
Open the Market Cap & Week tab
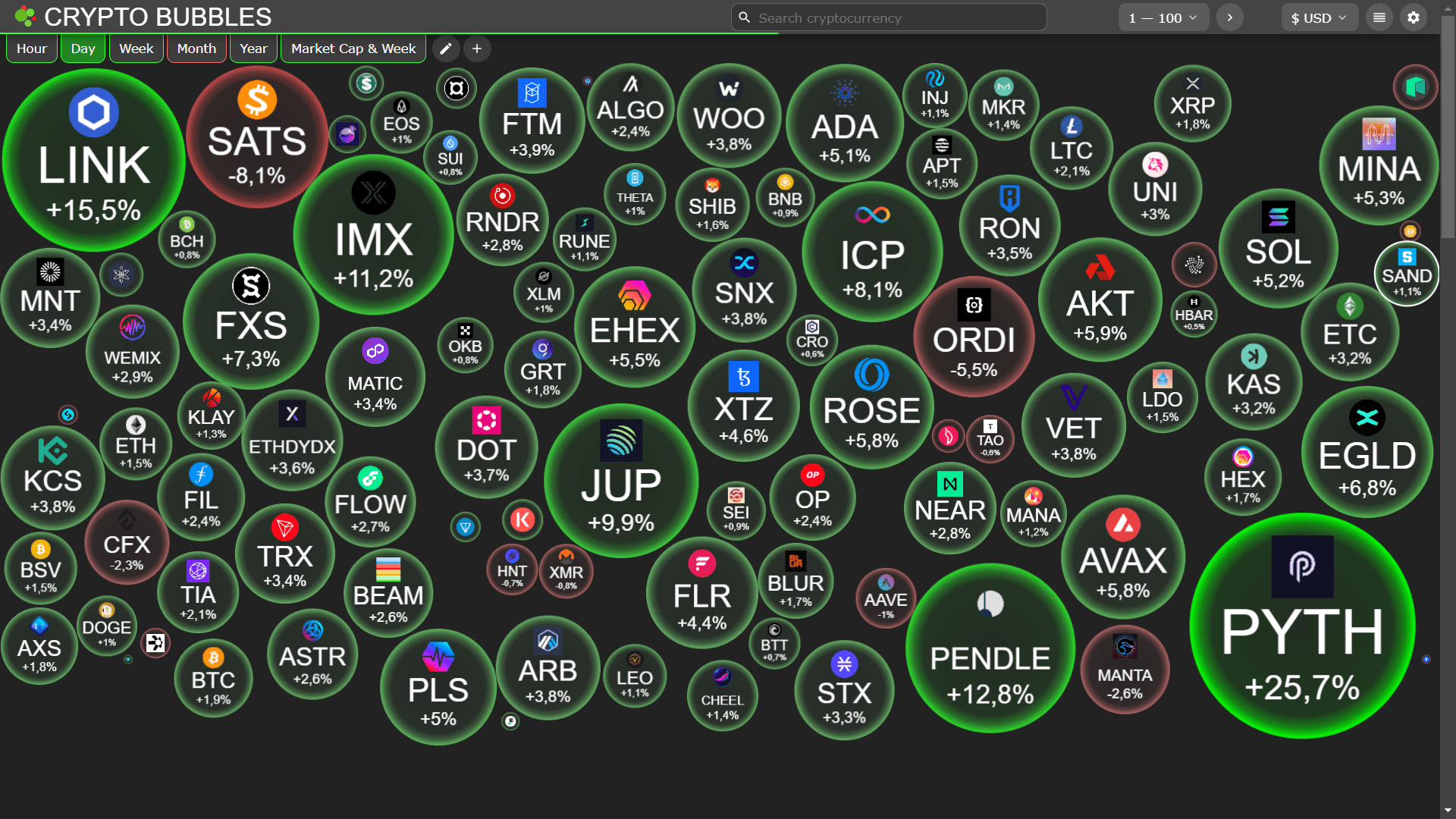tap(353, 49)
